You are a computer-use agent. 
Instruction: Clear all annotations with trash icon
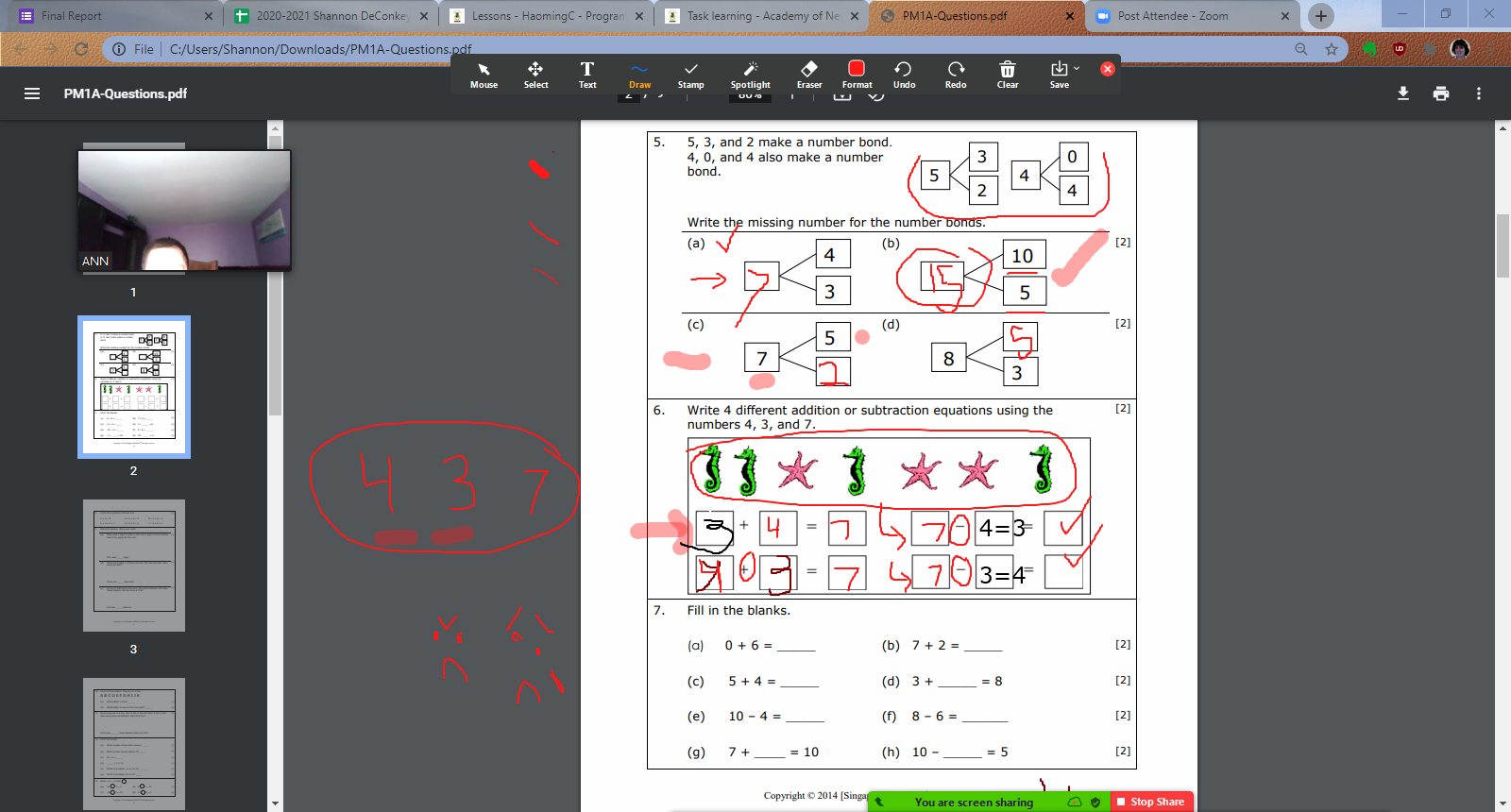tap(1008, 75)
